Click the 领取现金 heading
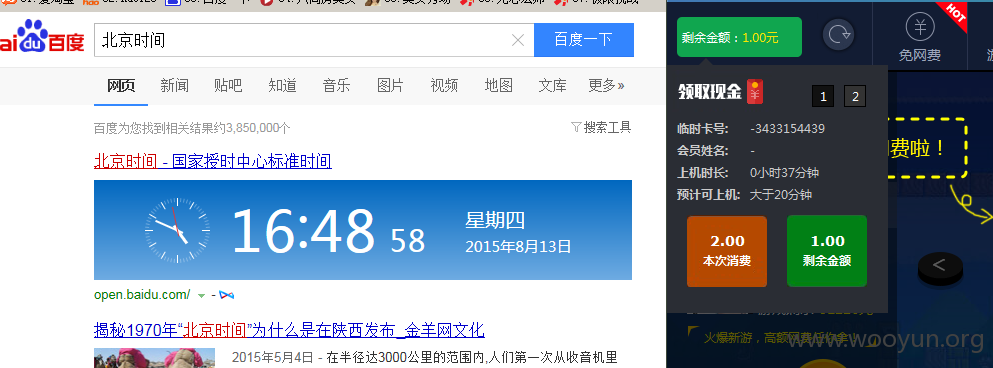This screenshot has height=368, width=993. pos(710,92)
